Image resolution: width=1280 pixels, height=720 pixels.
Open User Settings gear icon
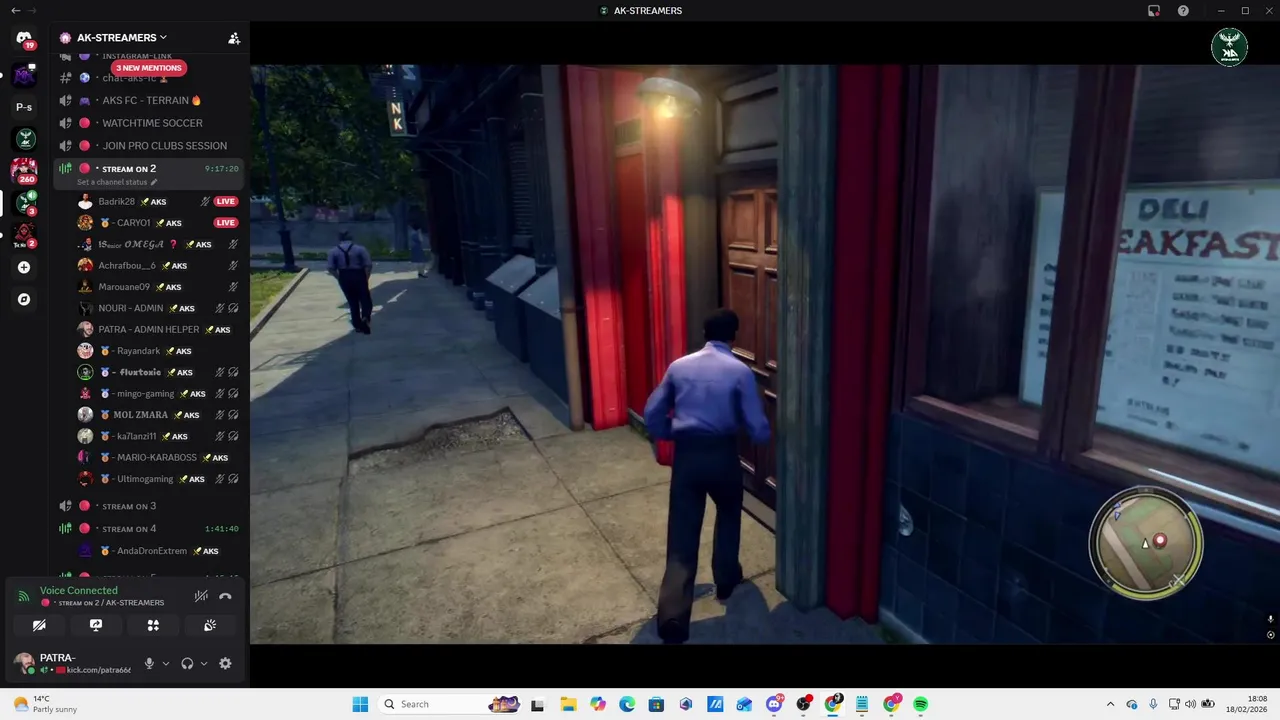(225, 663)
